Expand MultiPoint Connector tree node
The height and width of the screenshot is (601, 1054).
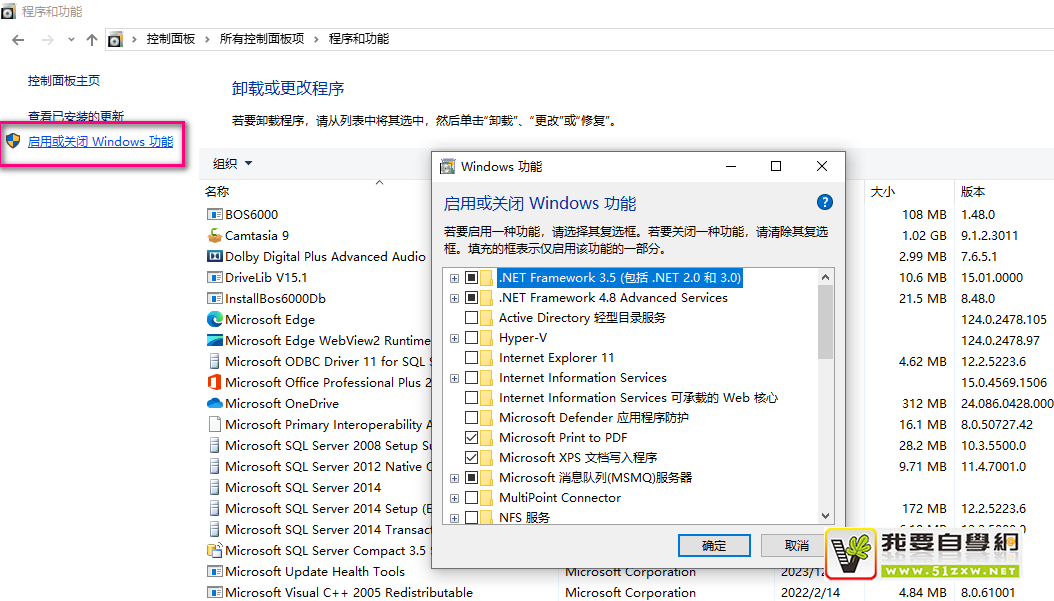pos(454,498)
